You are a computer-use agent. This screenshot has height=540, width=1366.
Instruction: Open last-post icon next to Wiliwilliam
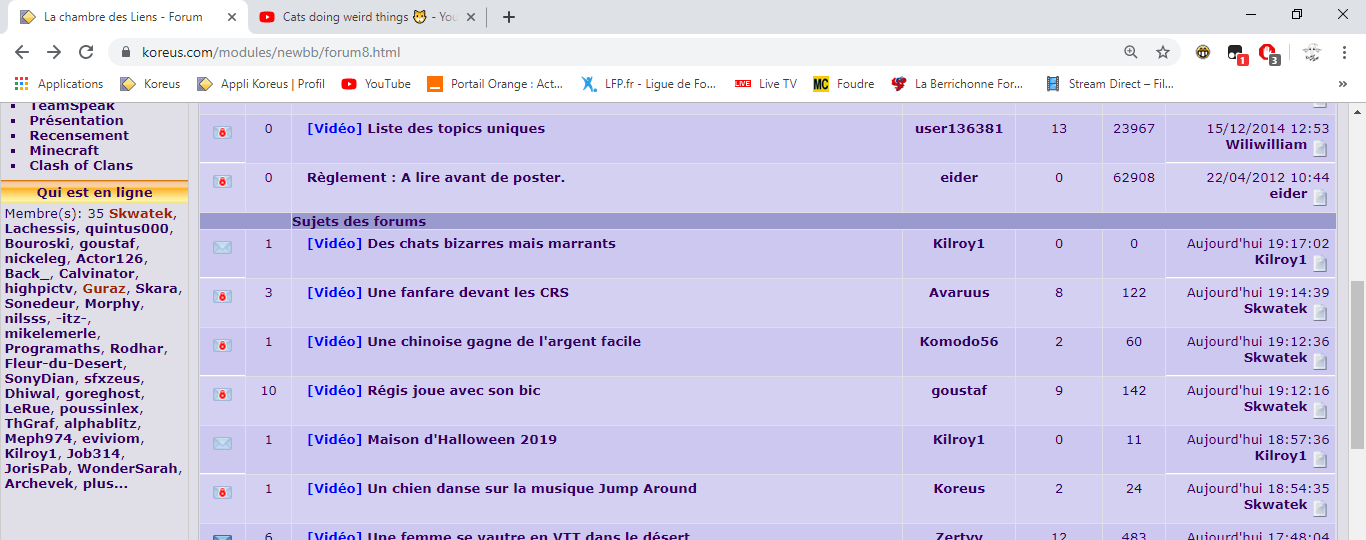coord(1320,149)
